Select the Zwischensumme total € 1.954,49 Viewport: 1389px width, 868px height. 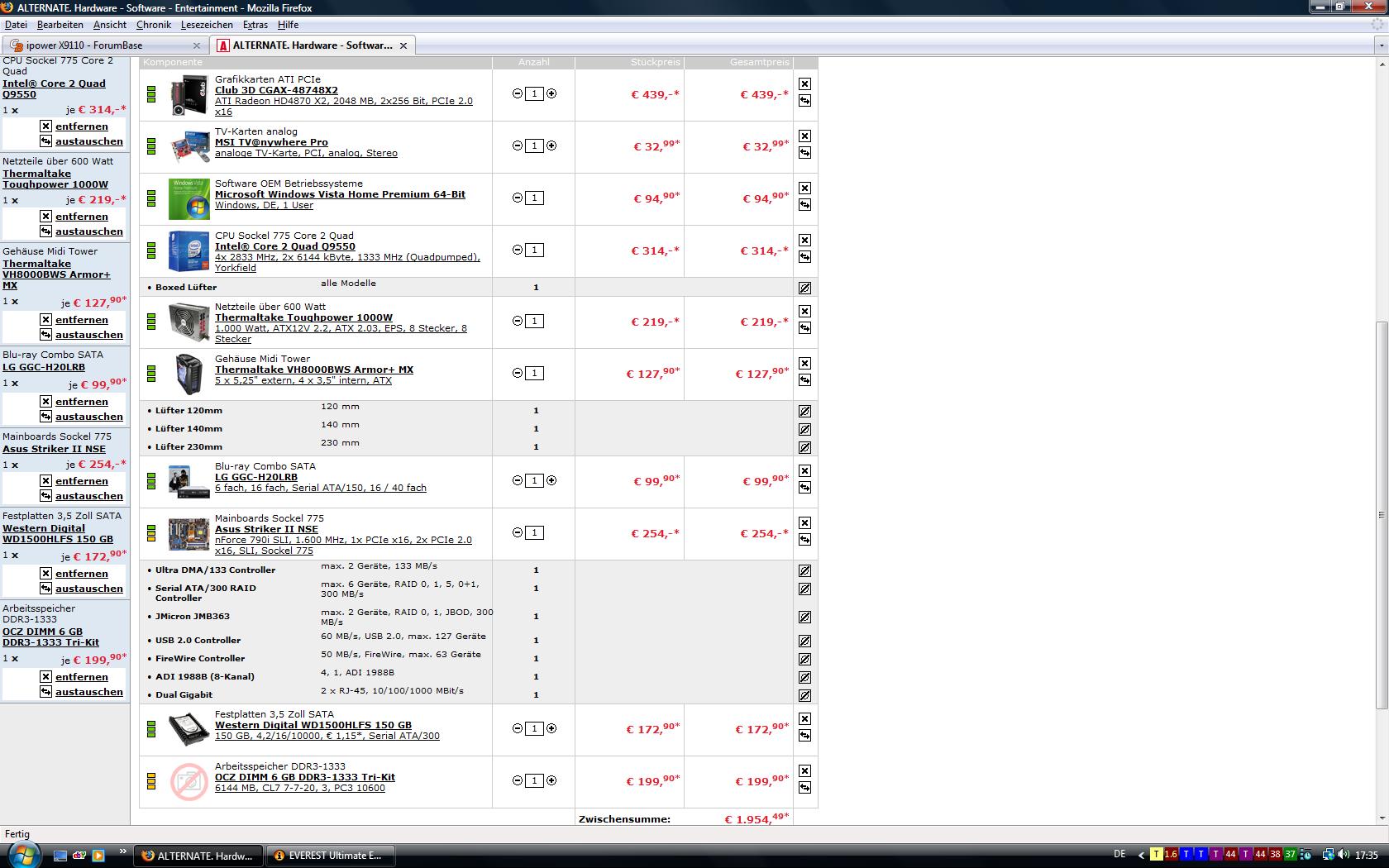pyautogui.click(x=757, y=819)
